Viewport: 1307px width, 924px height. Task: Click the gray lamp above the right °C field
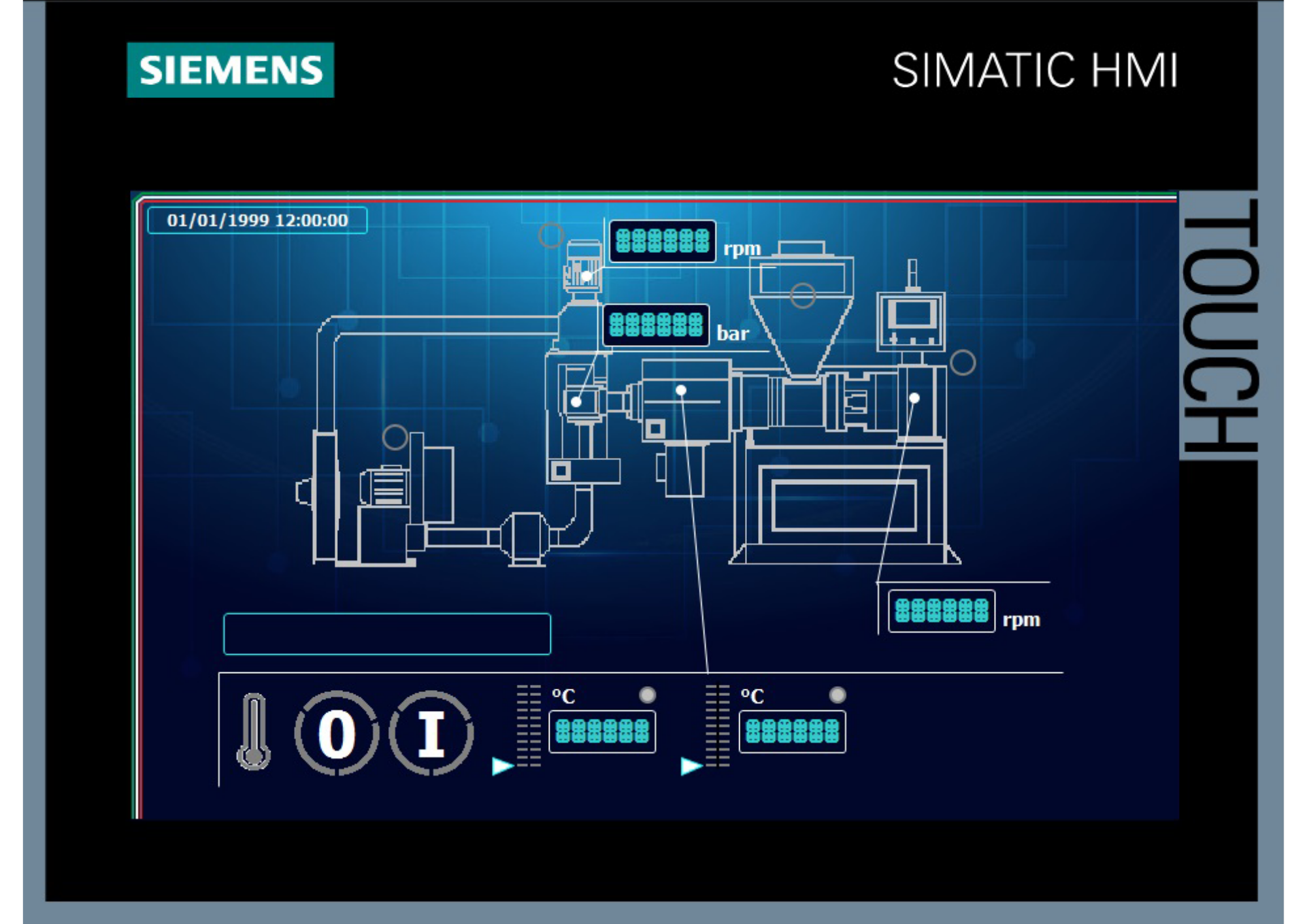click(x=837, y=695)
